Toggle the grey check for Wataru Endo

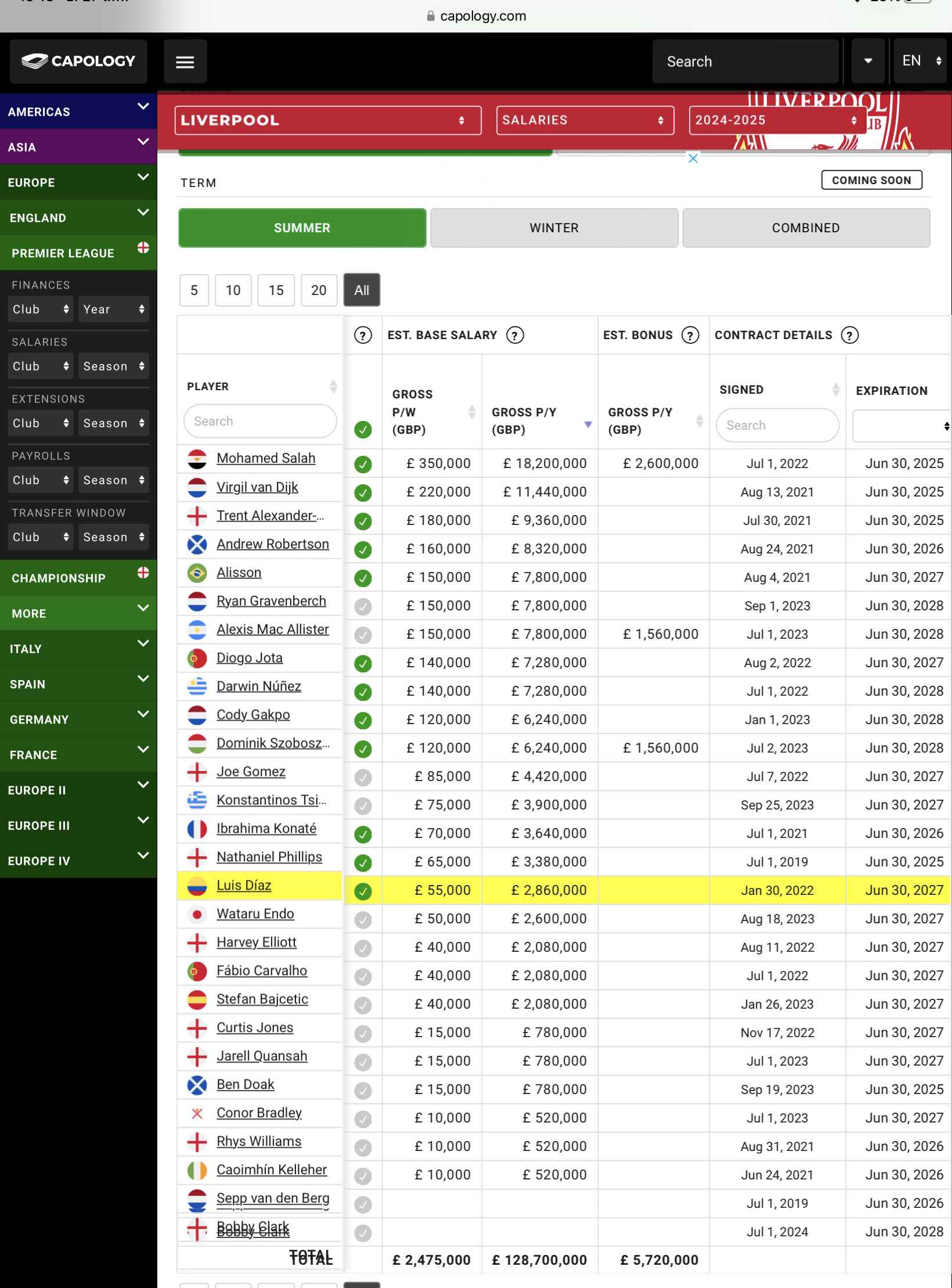(x=363, y=919)
